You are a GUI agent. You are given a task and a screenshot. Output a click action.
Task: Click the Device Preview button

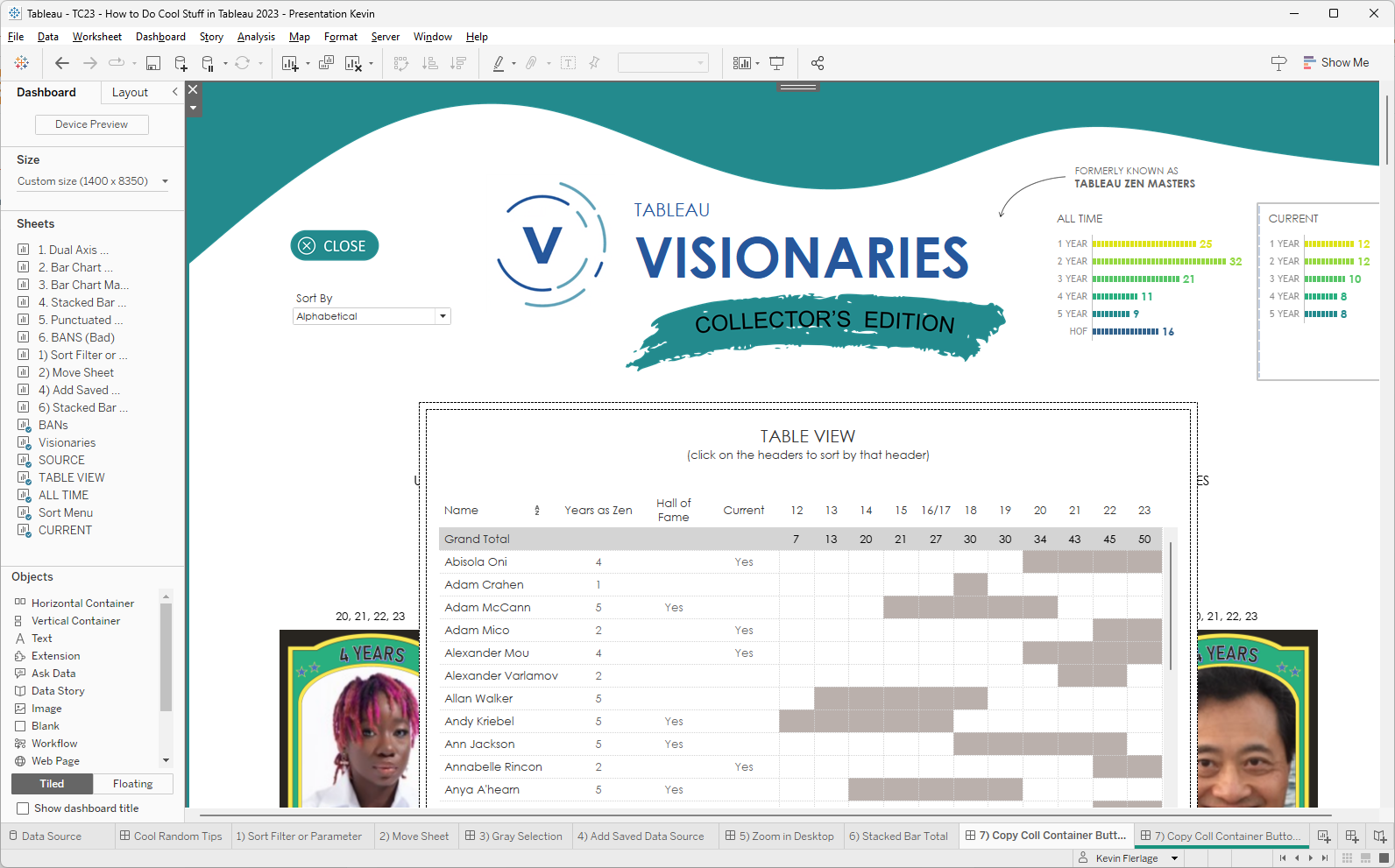coord(92,124)
